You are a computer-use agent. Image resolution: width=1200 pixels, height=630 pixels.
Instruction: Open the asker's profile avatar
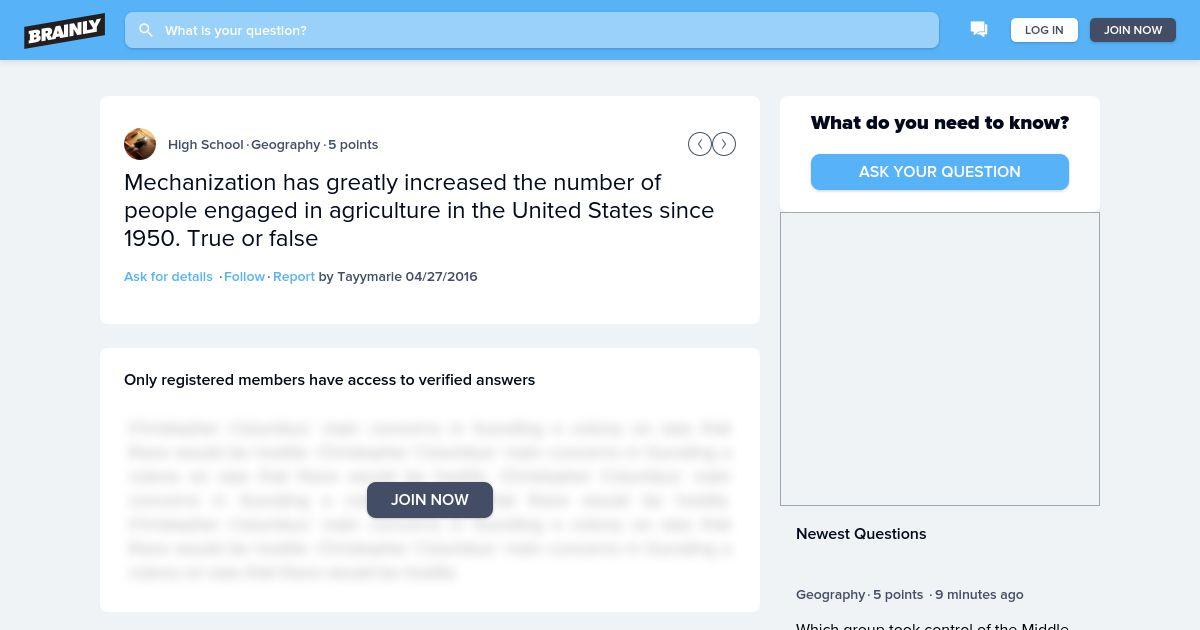[140, 144]
